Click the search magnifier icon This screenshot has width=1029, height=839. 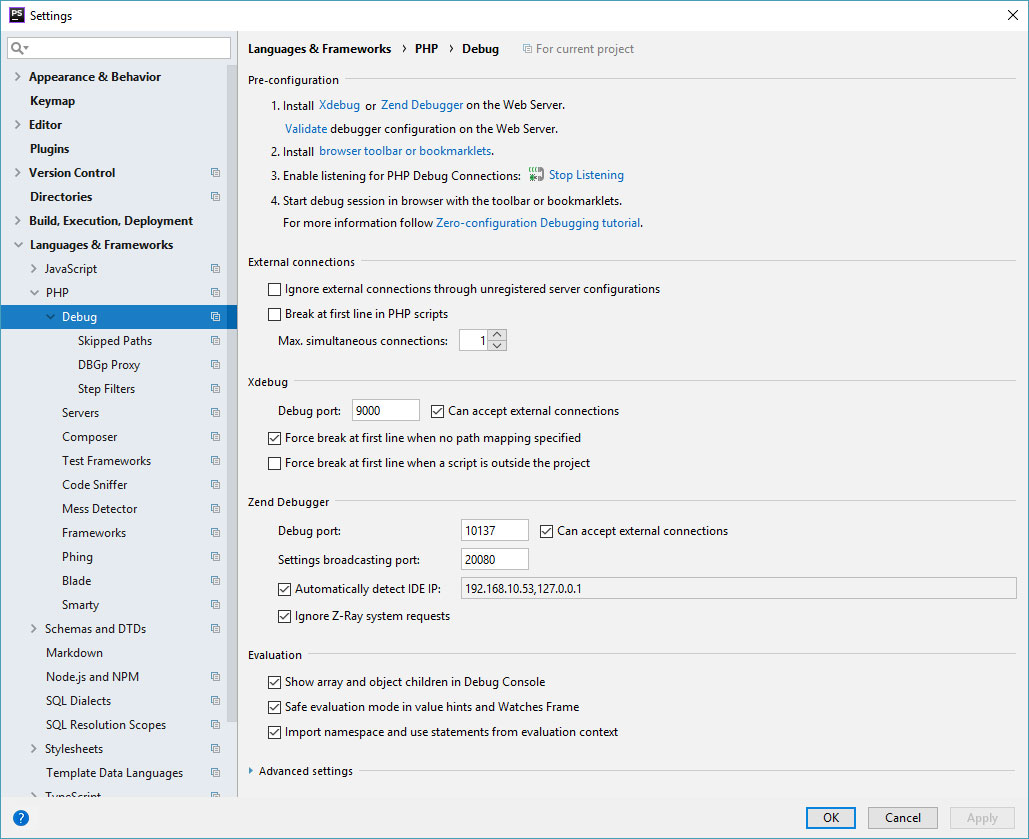(18, 48)
